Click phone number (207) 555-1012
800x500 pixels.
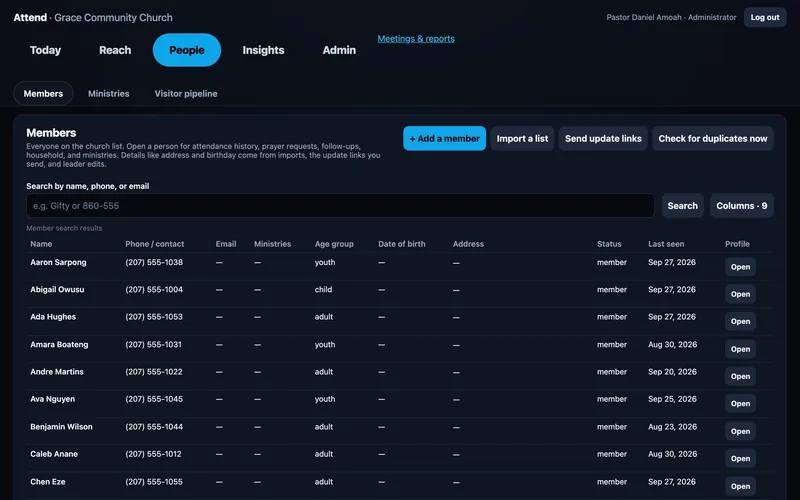(x=154, y=454)
